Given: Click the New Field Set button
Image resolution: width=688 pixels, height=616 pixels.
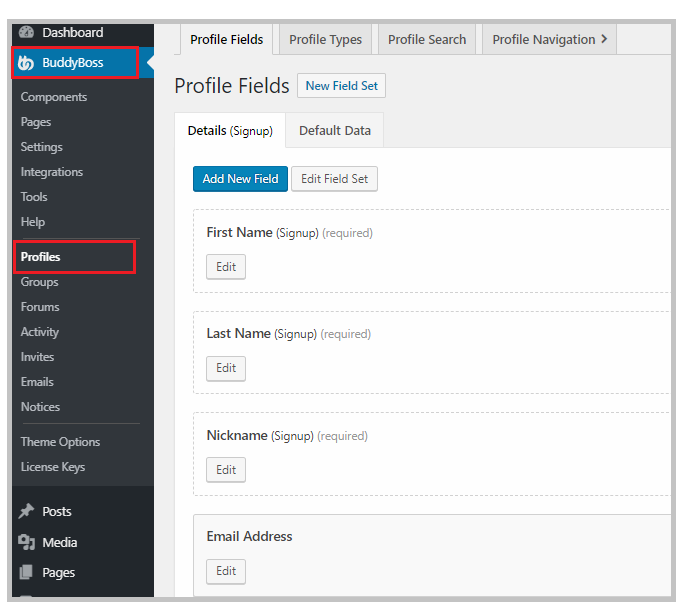Looking at the screenshot, I should click(x=341, y=86).
